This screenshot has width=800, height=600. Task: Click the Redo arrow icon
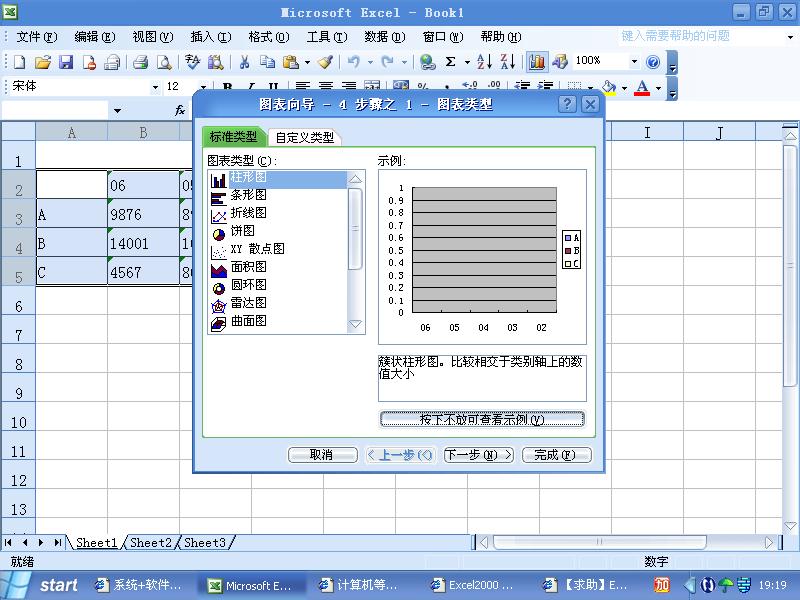coord(388,62)
